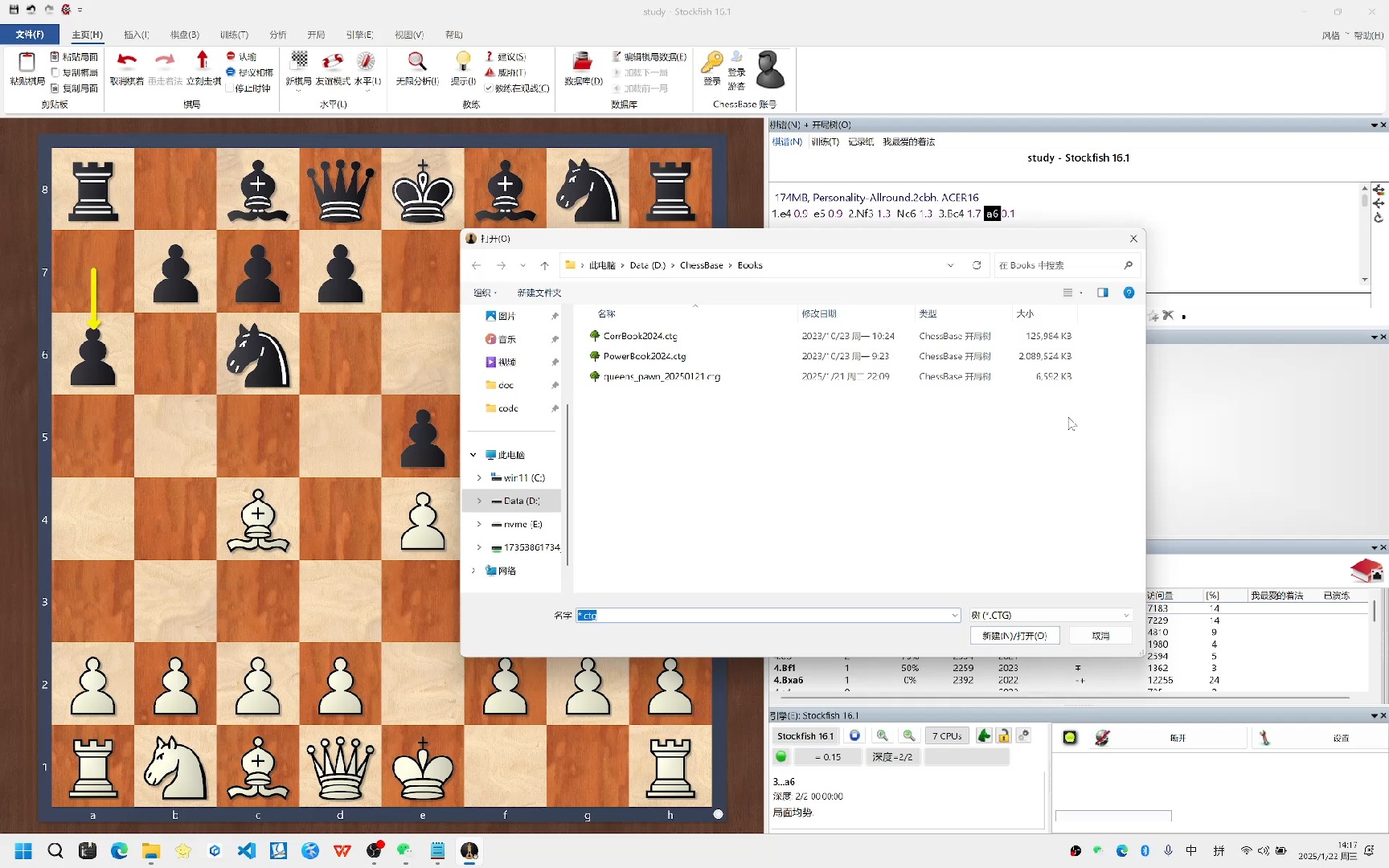Toggle the 停止时钟 stop clock checkbox
This screenshot has height=868, width=1389.
(x=229, y=88)
